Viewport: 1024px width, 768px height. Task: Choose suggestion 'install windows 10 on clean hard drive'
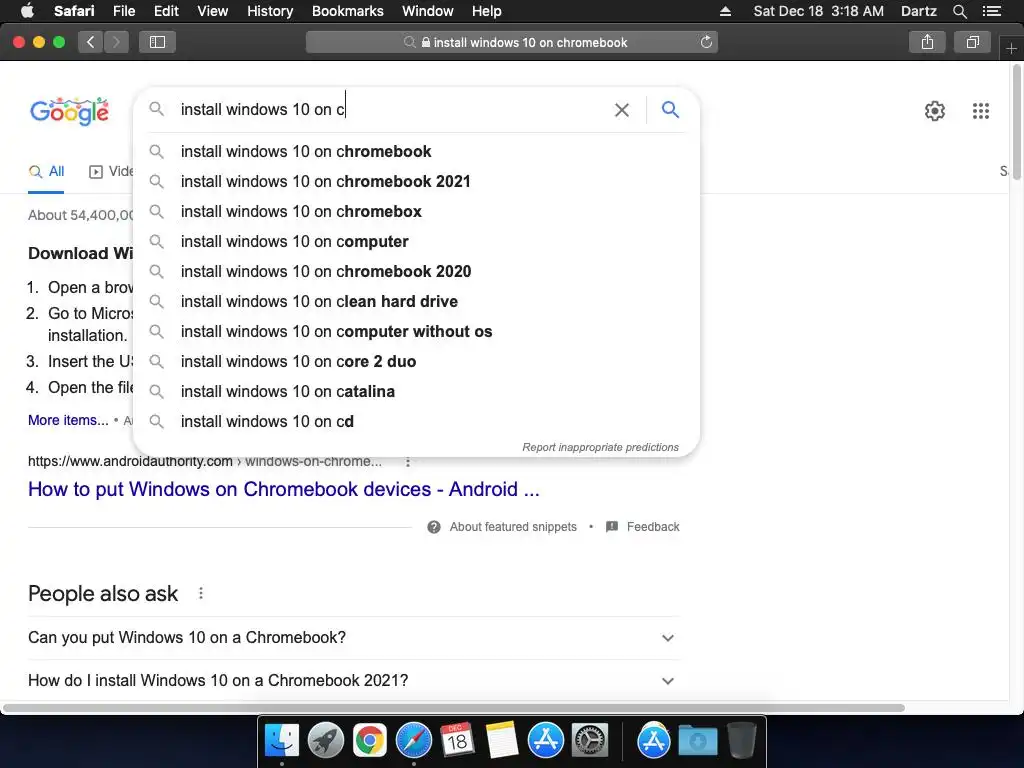click(x=416, y=302)
